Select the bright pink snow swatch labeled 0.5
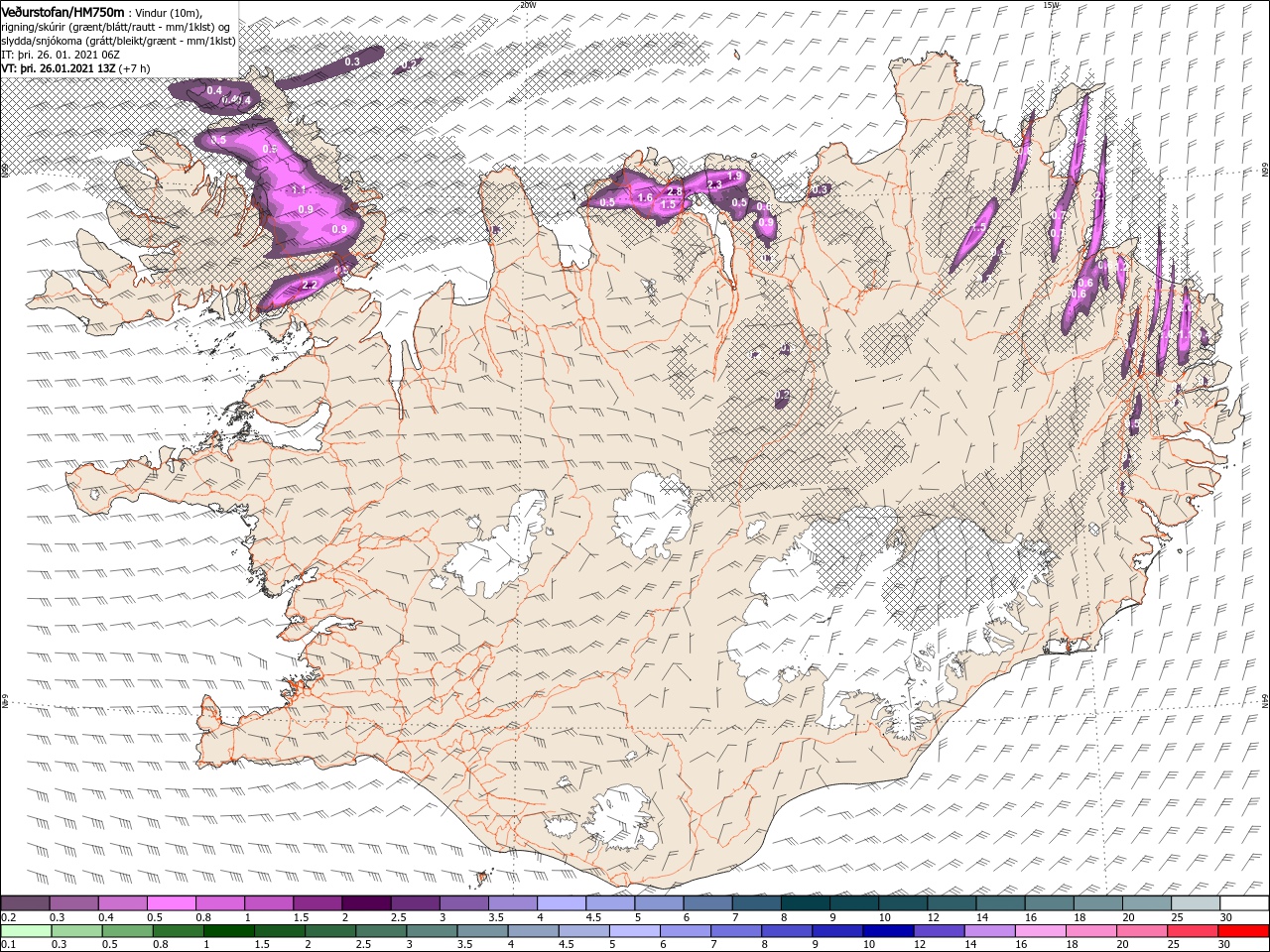The image size is (1270, 952). [x=171, y=902]
